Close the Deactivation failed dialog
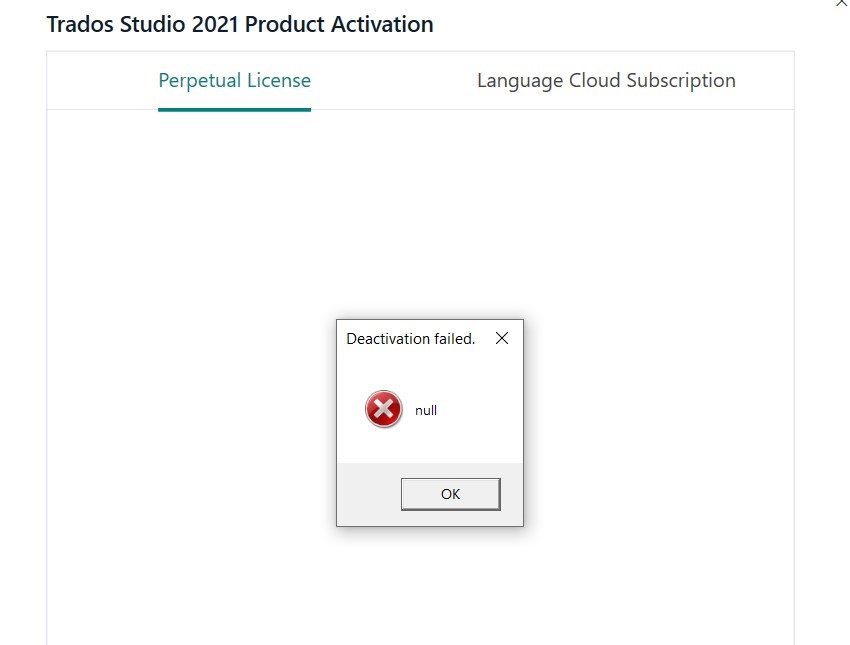 [501, 339]
